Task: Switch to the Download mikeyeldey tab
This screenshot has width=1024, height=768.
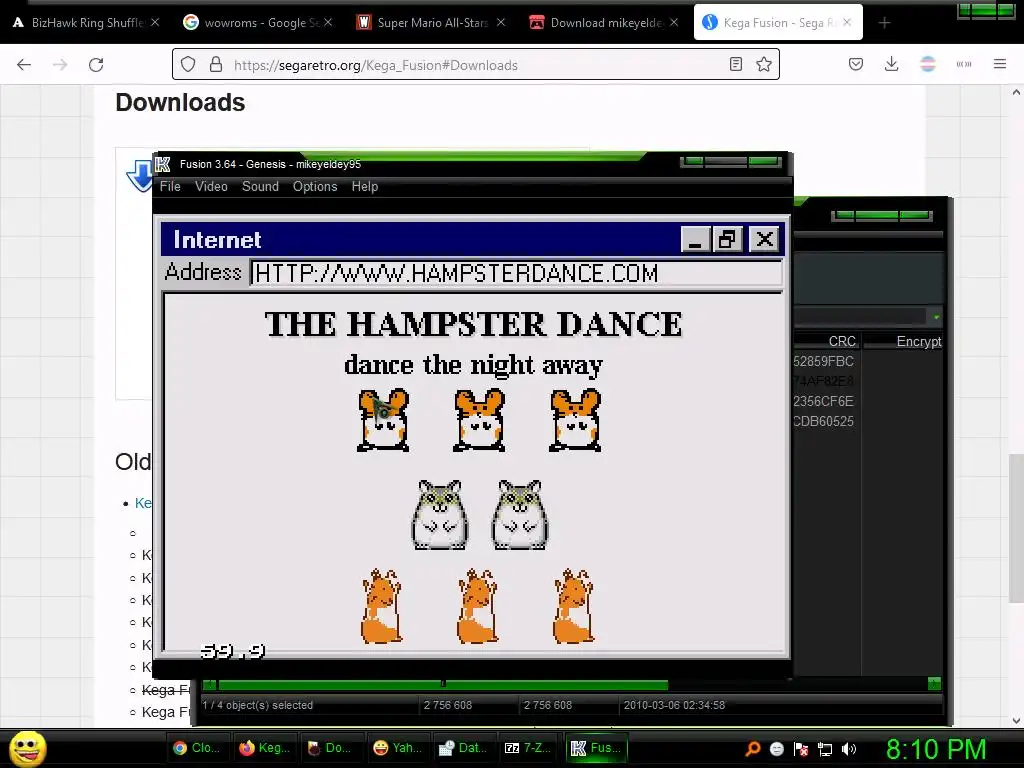Action: (x=598, y=23)
